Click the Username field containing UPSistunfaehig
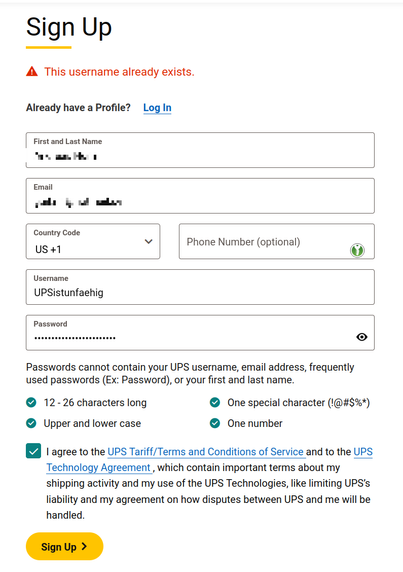The width and height of the screenshot is (403, 572). click(200, 287)
